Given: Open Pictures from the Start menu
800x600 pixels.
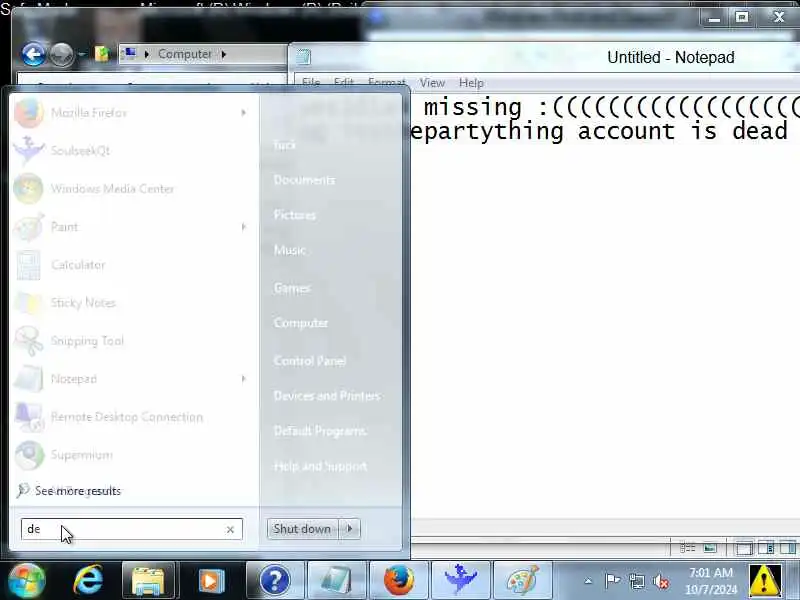Looking at the screenshot, I should click(x=294, y=215).
